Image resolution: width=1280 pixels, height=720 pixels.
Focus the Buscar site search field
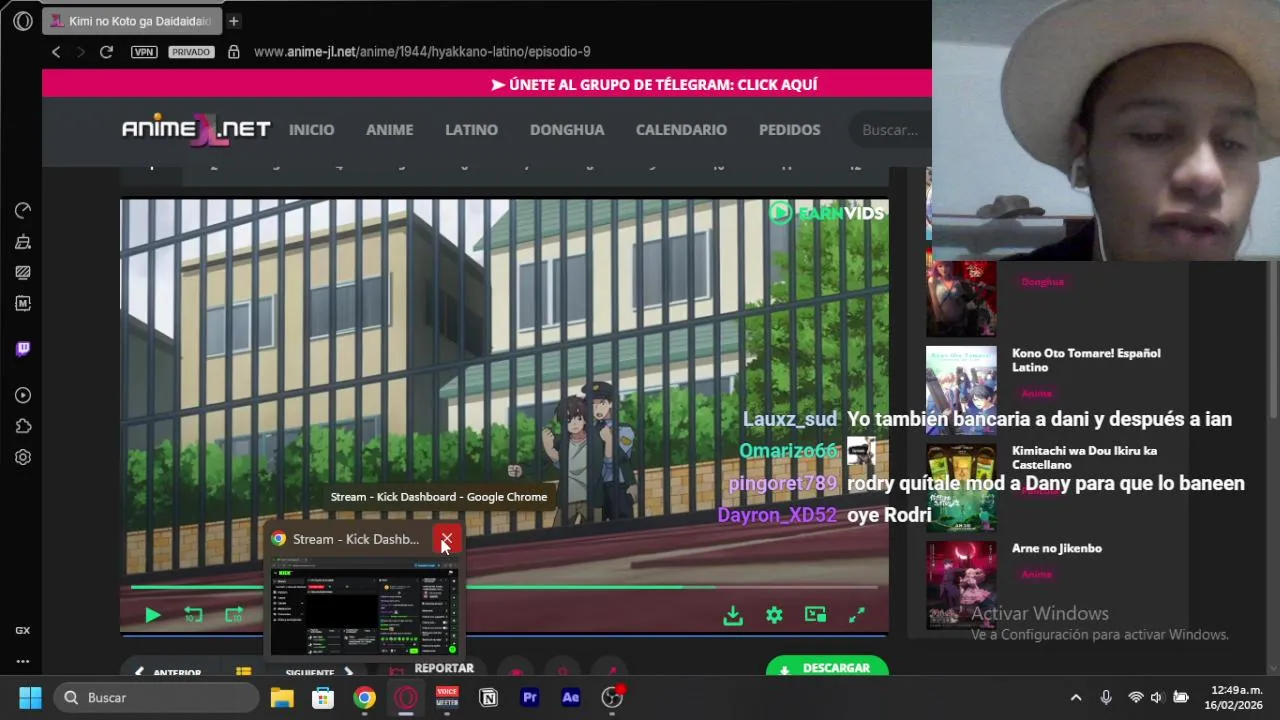(890, 130)
